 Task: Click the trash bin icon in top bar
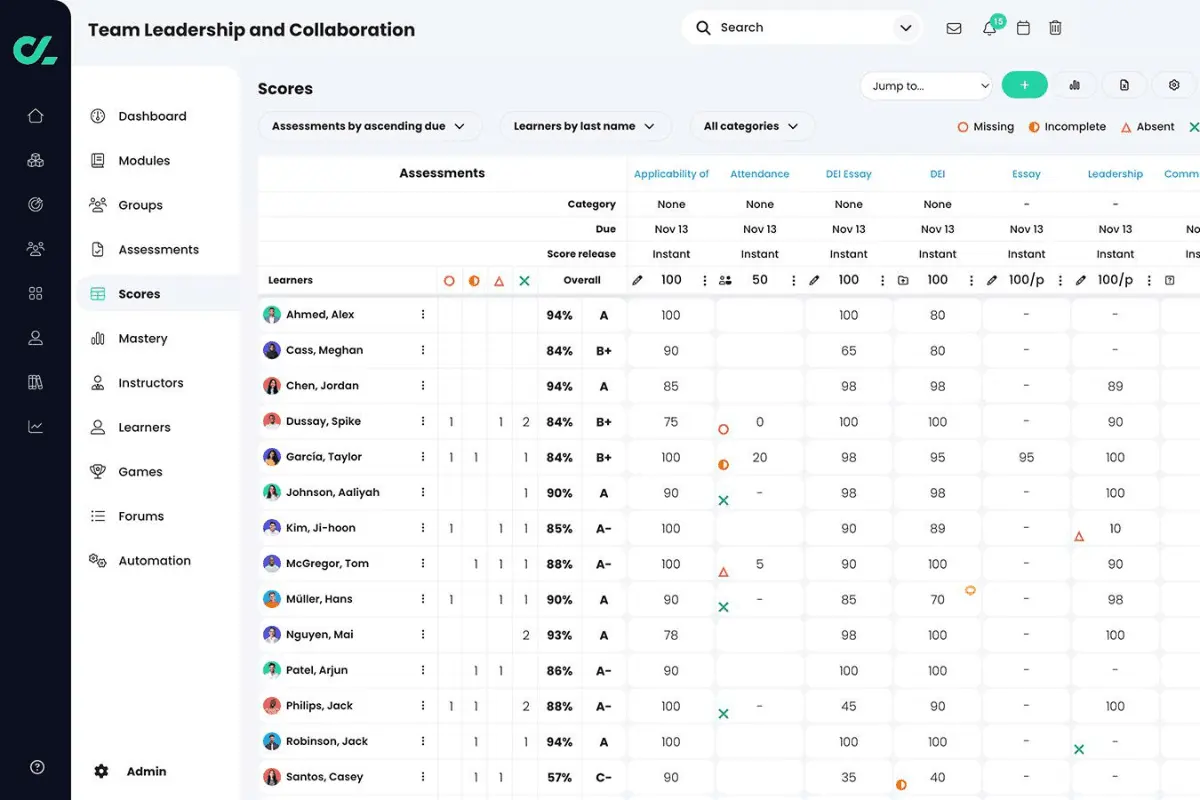[1055, 28]
